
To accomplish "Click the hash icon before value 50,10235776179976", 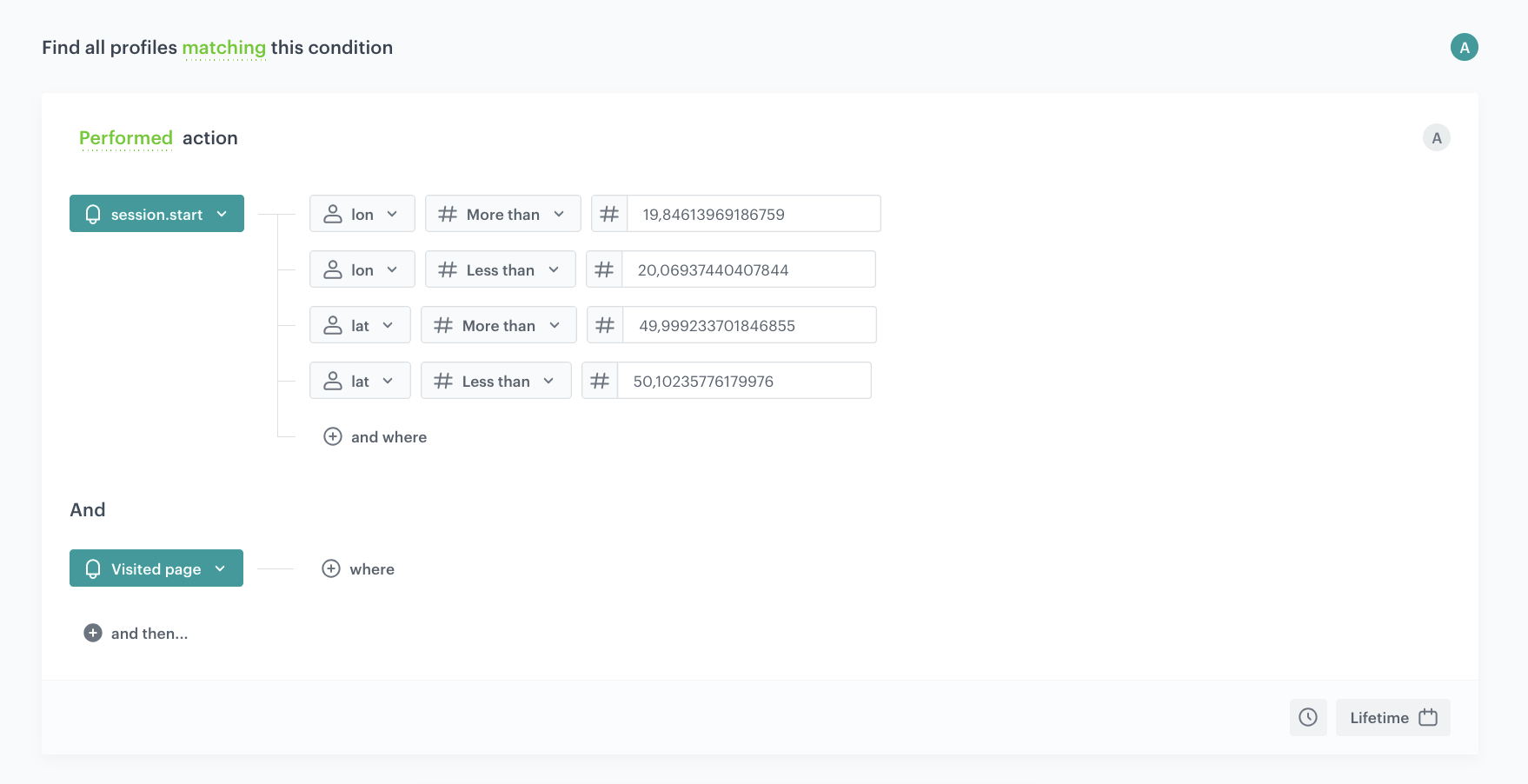I will pyautogui.click(x=600, y=381).
